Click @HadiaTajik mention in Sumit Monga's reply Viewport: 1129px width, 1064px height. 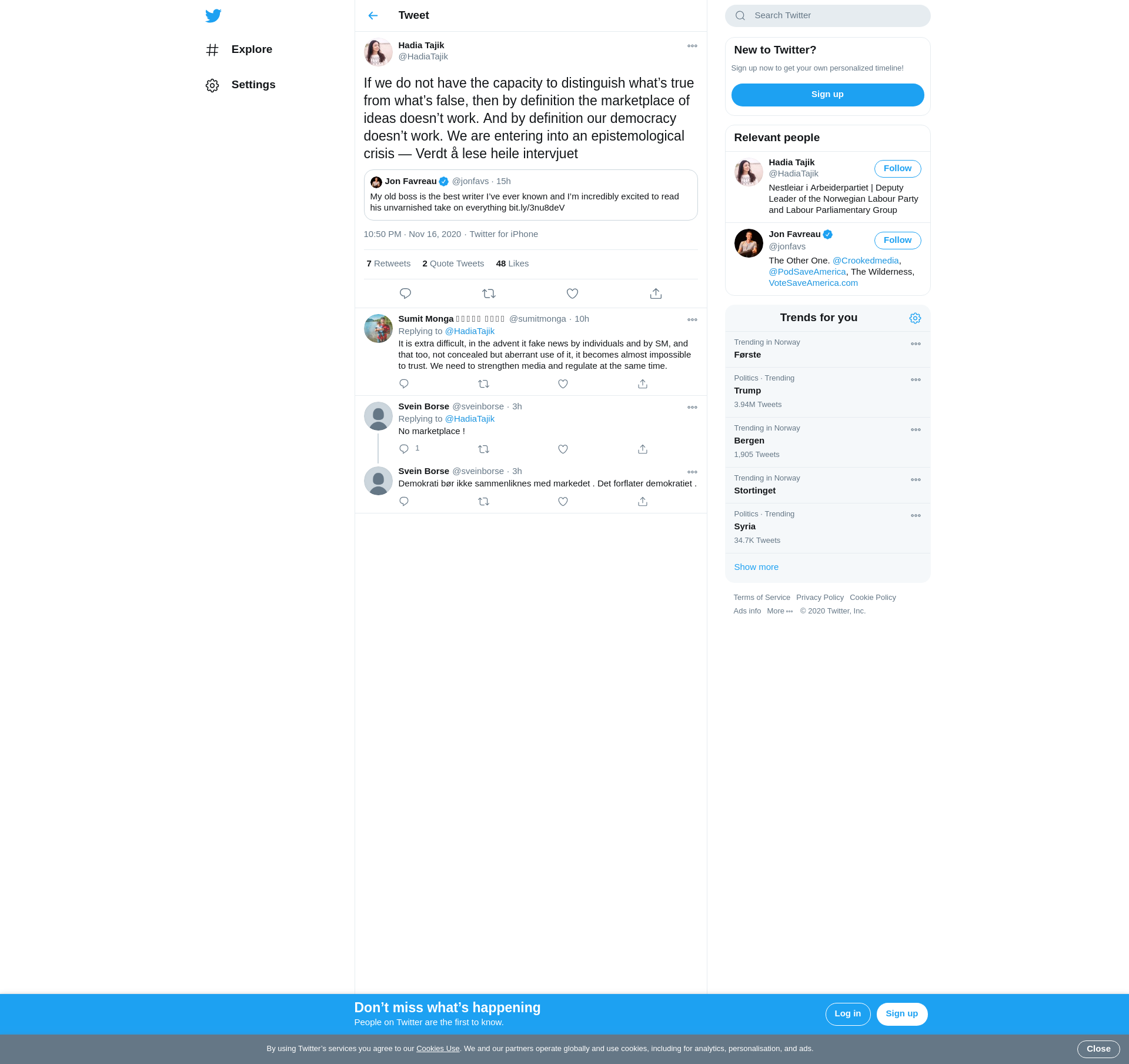[469, 331]
